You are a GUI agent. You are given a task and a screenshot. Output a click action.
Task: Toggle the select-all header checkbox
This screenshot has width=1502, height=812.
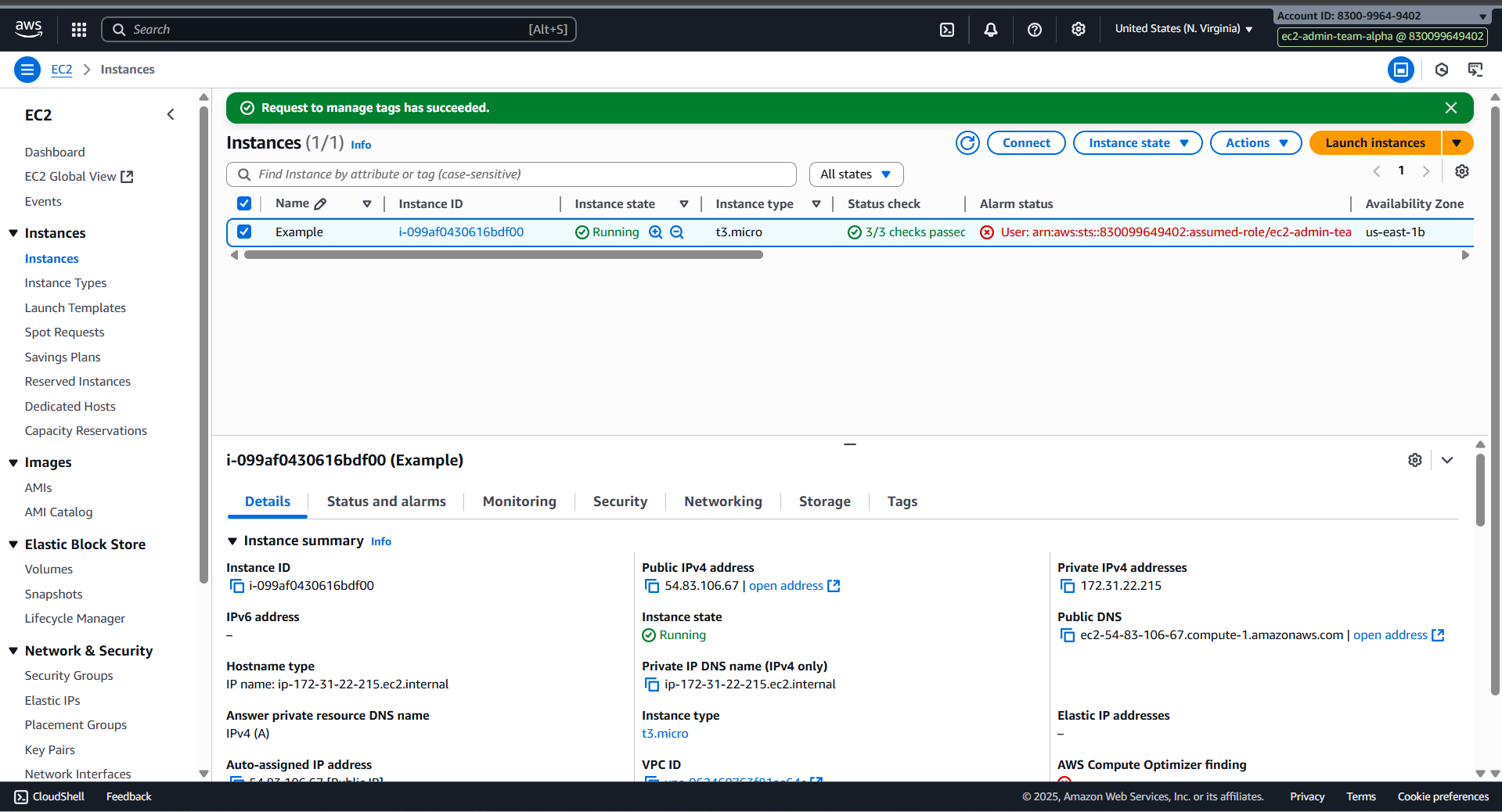244,204
